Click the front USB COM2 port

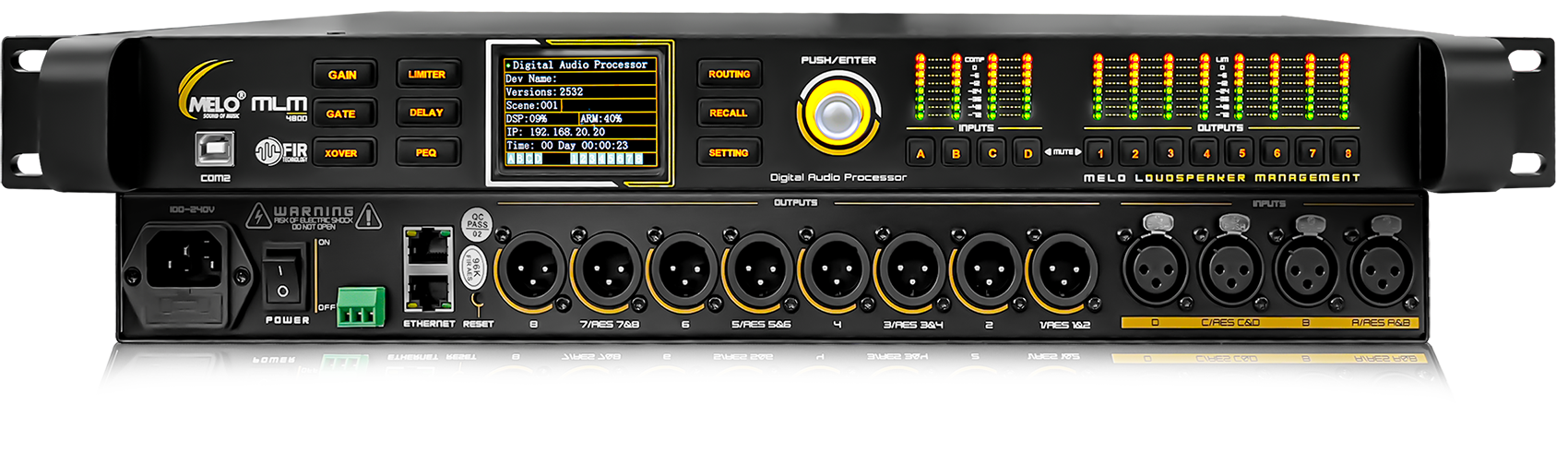click(214, 149)
